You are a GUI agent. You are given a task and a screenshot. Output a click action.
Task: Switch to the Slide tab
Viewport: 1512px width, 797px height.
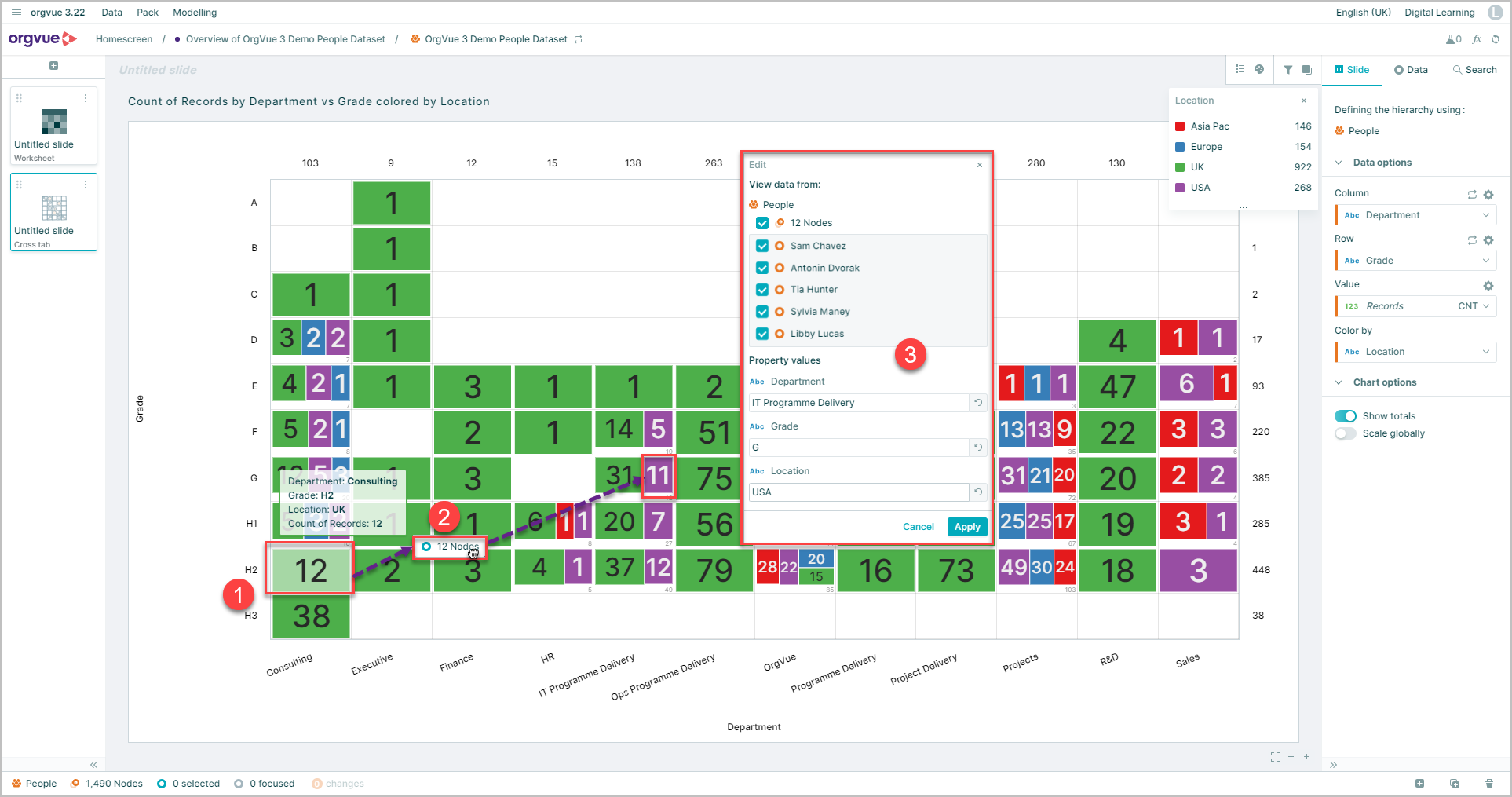(x=1352, y=70)
